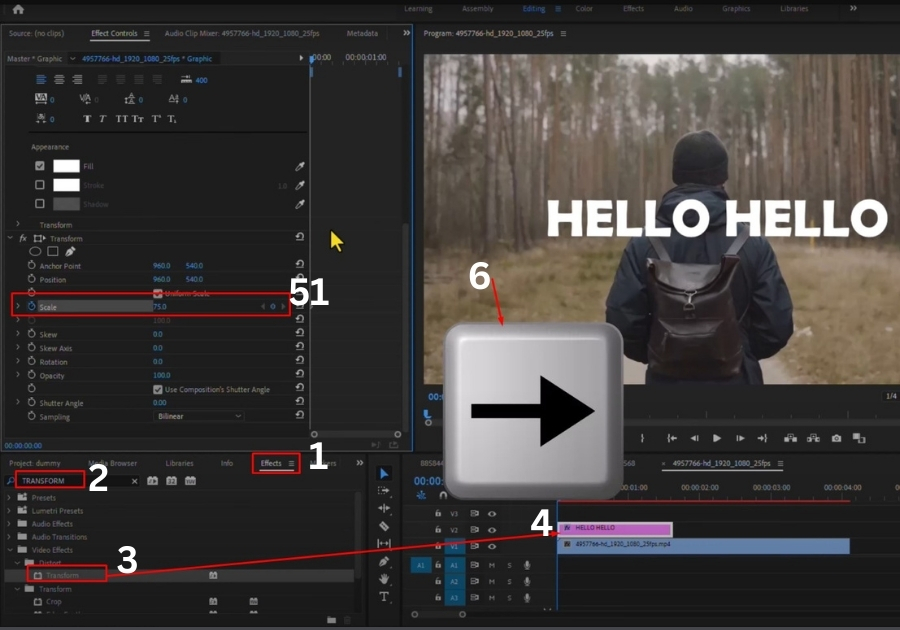
Task: Click the Fill color eyedropper
Action: point(299,166)
